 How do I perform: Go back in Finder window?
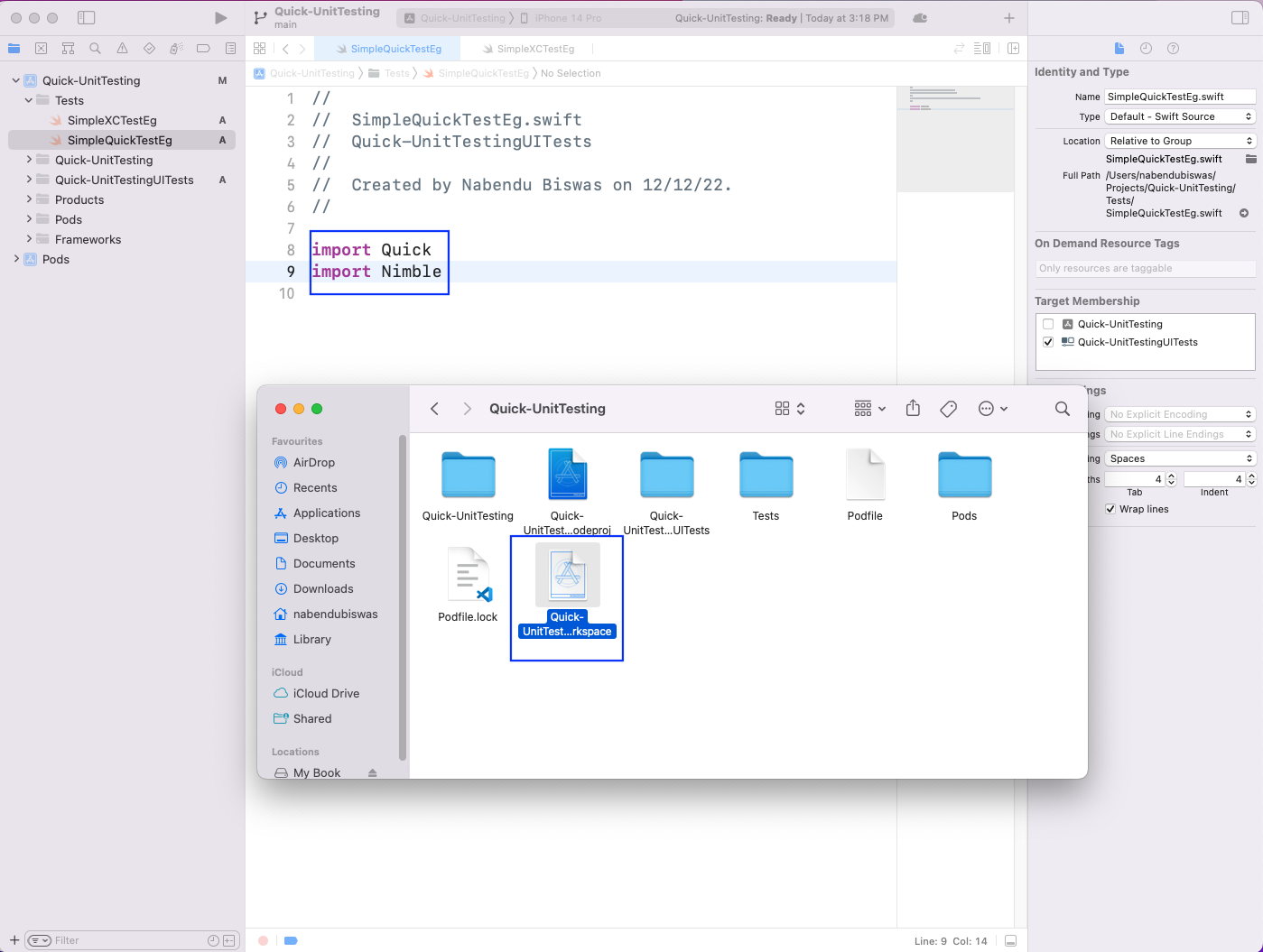point(434,409)
